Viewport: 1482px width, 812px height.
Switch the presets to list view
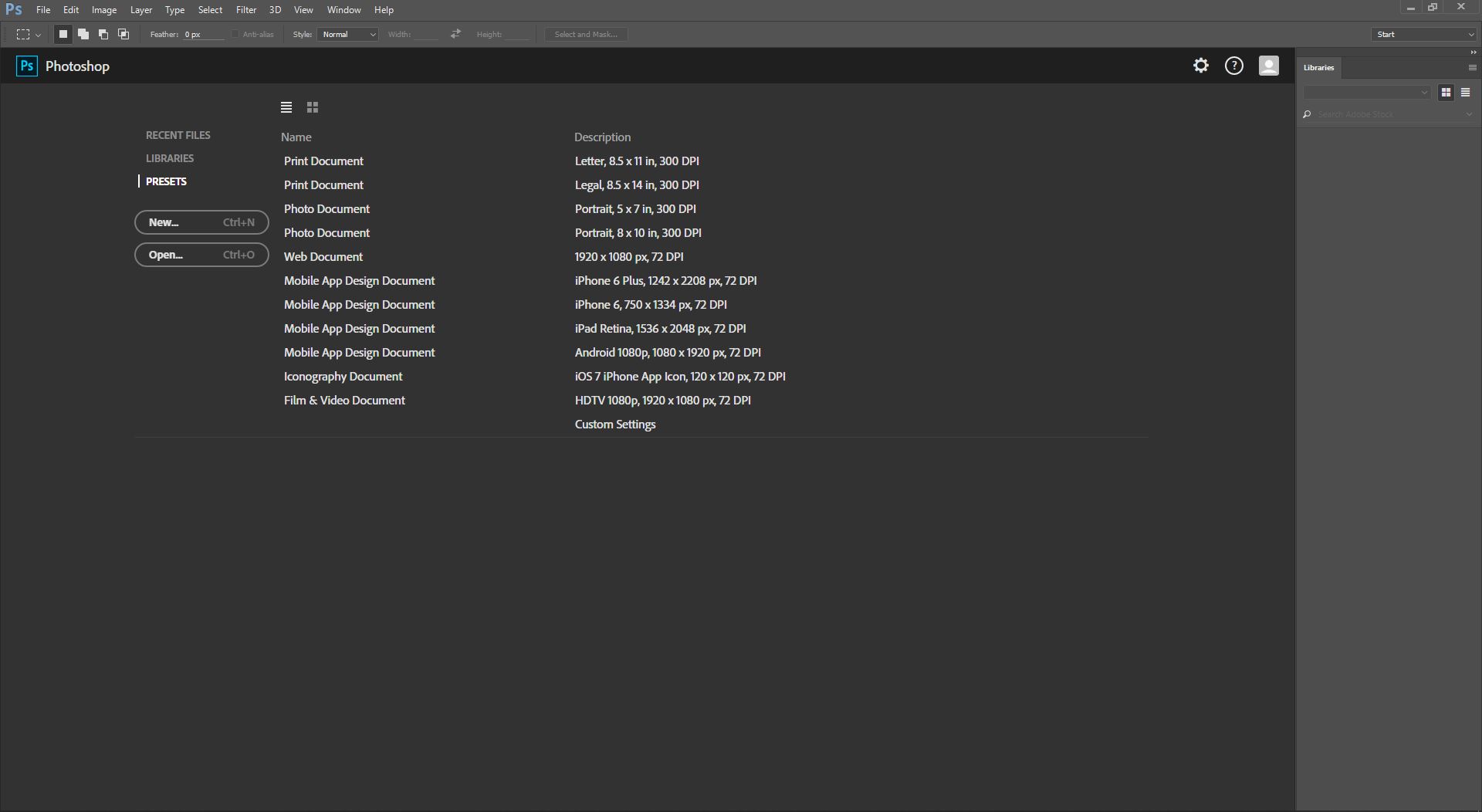(286, 107)
